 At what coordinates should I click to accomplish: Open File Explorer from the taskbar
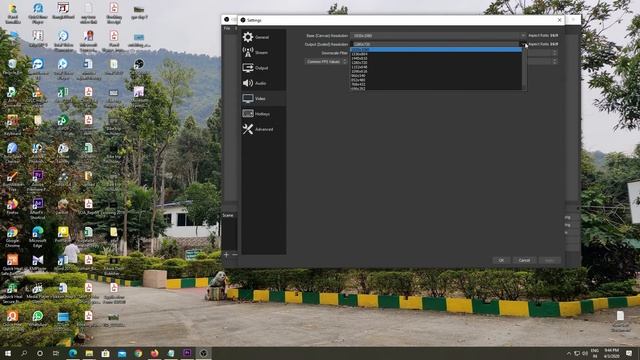[x=89, y=353]
